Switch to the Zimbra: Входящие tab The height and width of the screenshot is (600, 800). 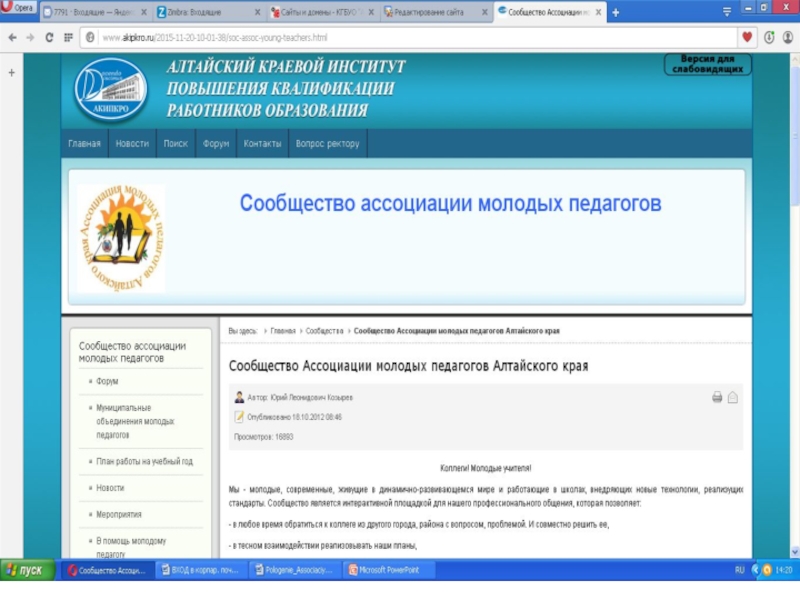coord(208,12)
